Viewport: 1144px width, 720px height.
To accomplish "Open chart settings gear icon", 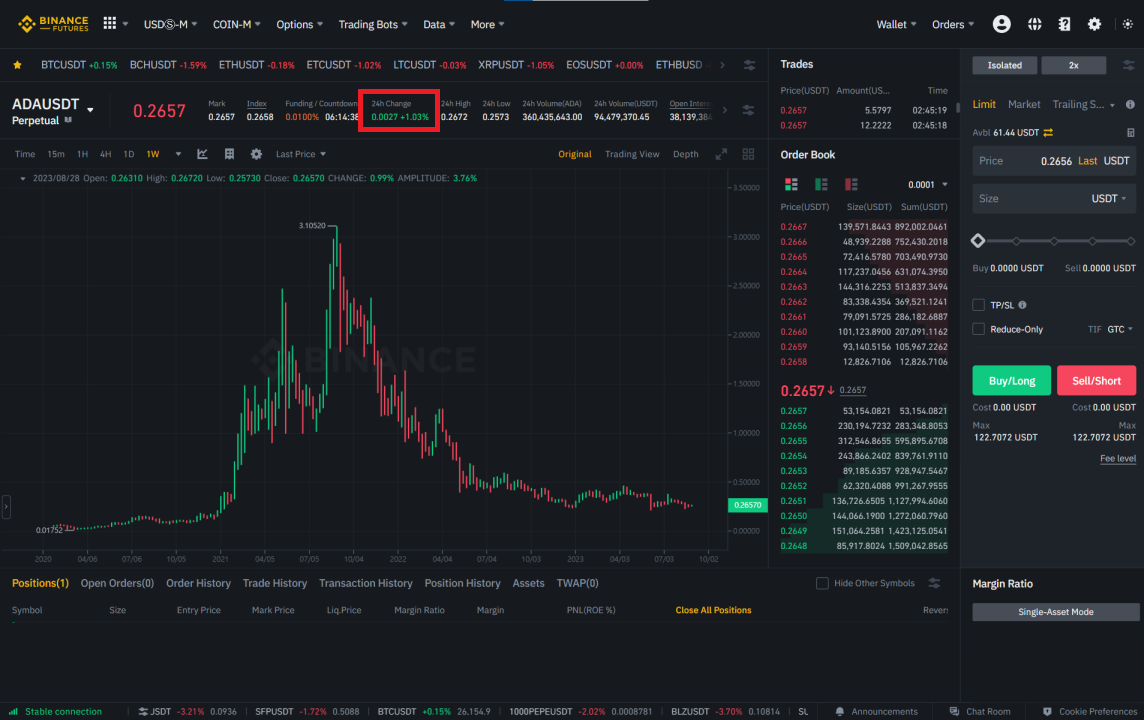I will [256, 154].
